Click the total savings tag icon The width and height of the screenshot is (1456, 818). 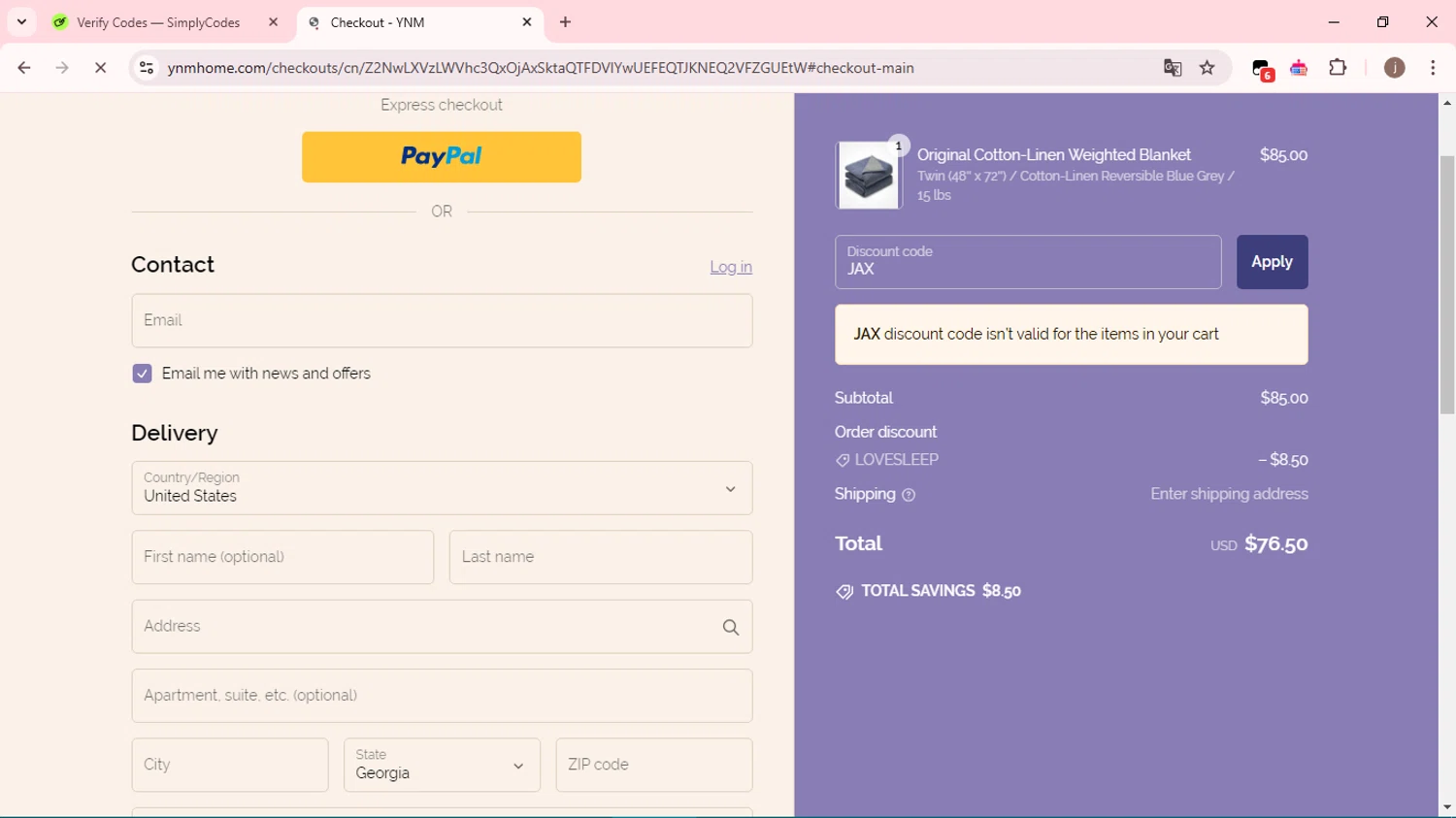coord(844,592)
